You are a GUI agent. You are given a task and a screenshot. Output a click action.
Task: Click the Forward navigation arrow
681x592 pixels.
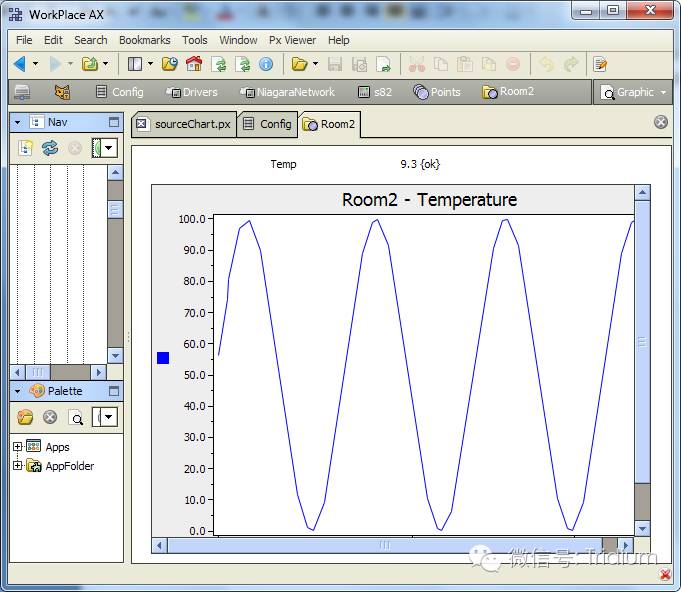point(55,64)
